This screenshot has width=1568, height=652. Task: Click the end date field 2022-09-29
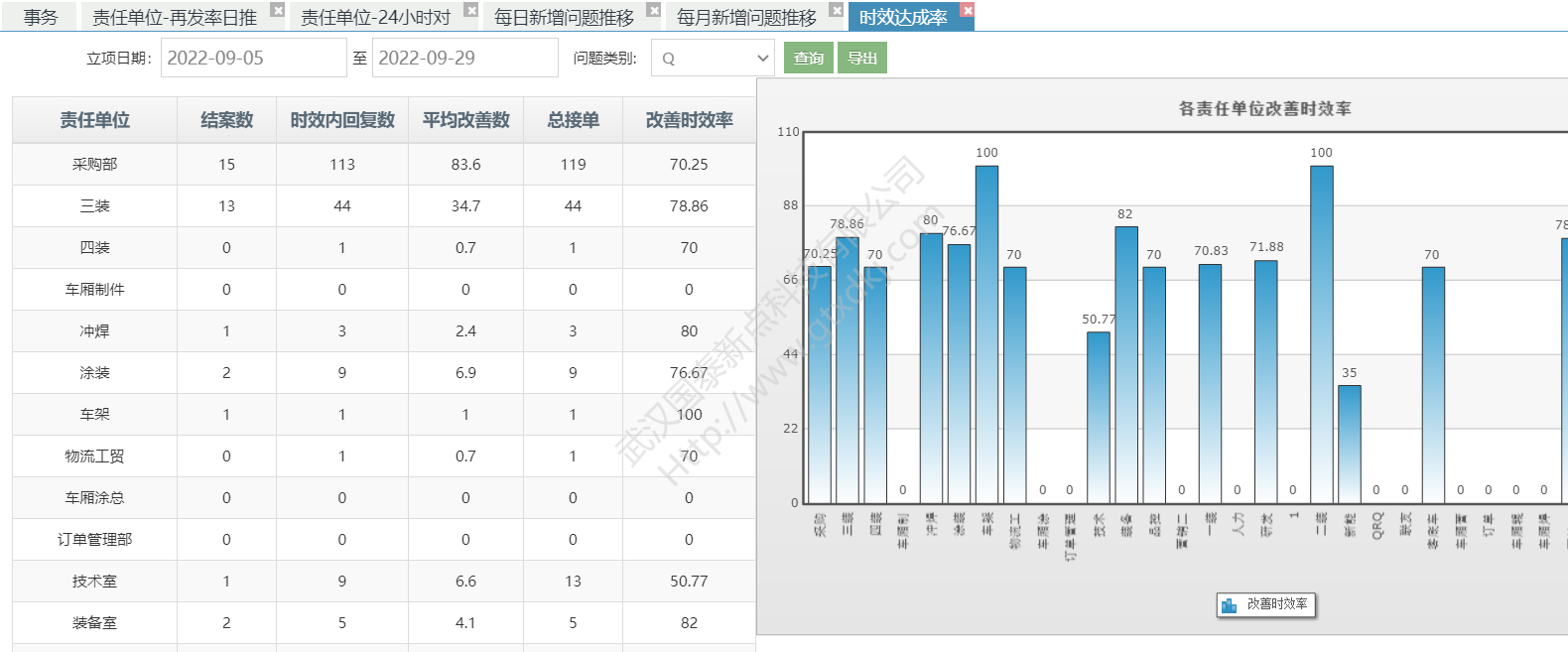[464, 59]
